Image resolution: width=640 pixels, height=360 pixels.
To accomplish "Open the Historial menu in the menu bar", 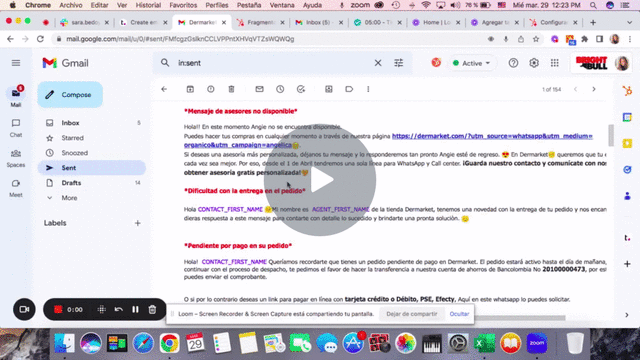I will tap(148, 5).
